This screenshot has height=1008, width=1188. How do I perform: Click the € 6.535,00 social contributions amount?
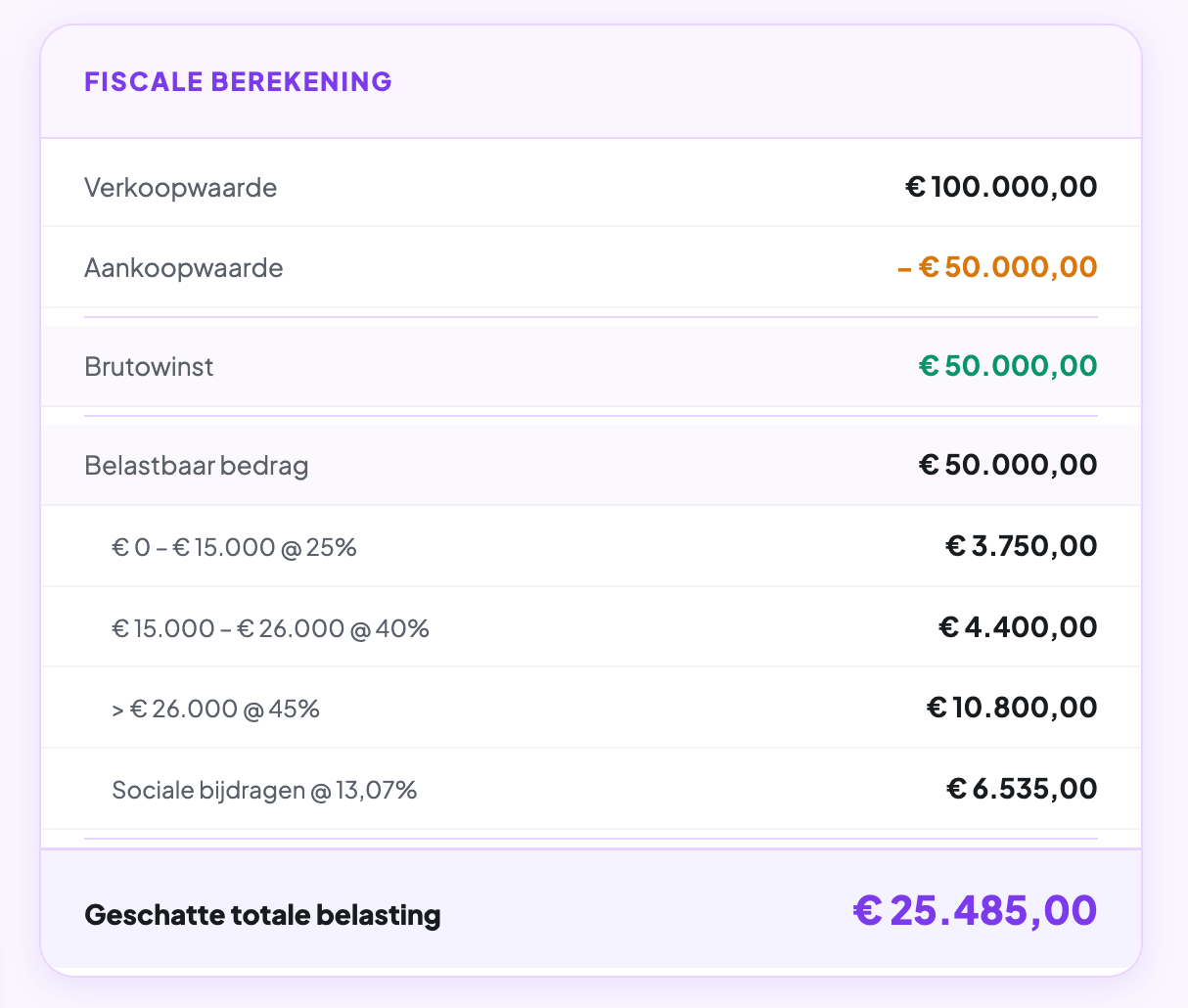tap(1022, 789)
